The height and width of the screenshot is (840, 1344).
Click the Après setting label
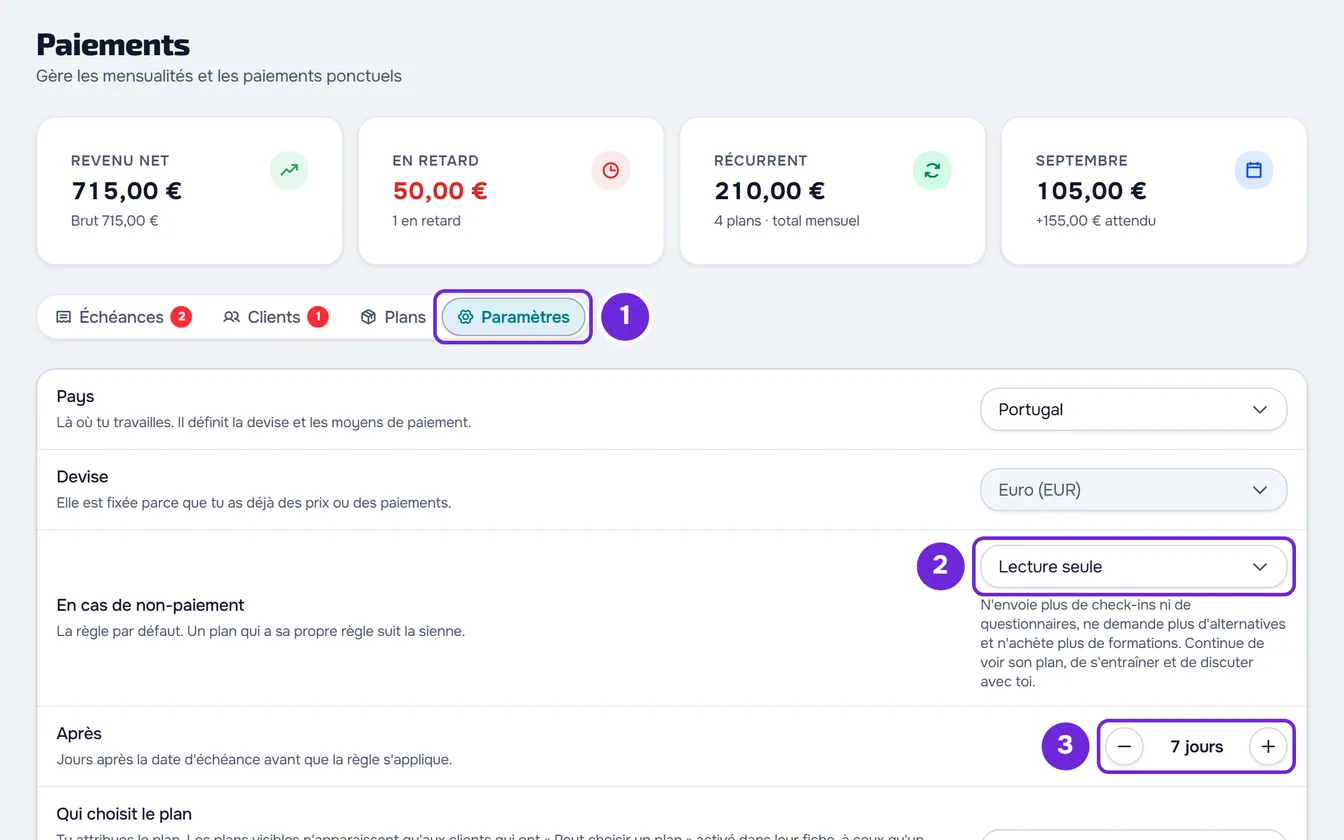(79, 734)
